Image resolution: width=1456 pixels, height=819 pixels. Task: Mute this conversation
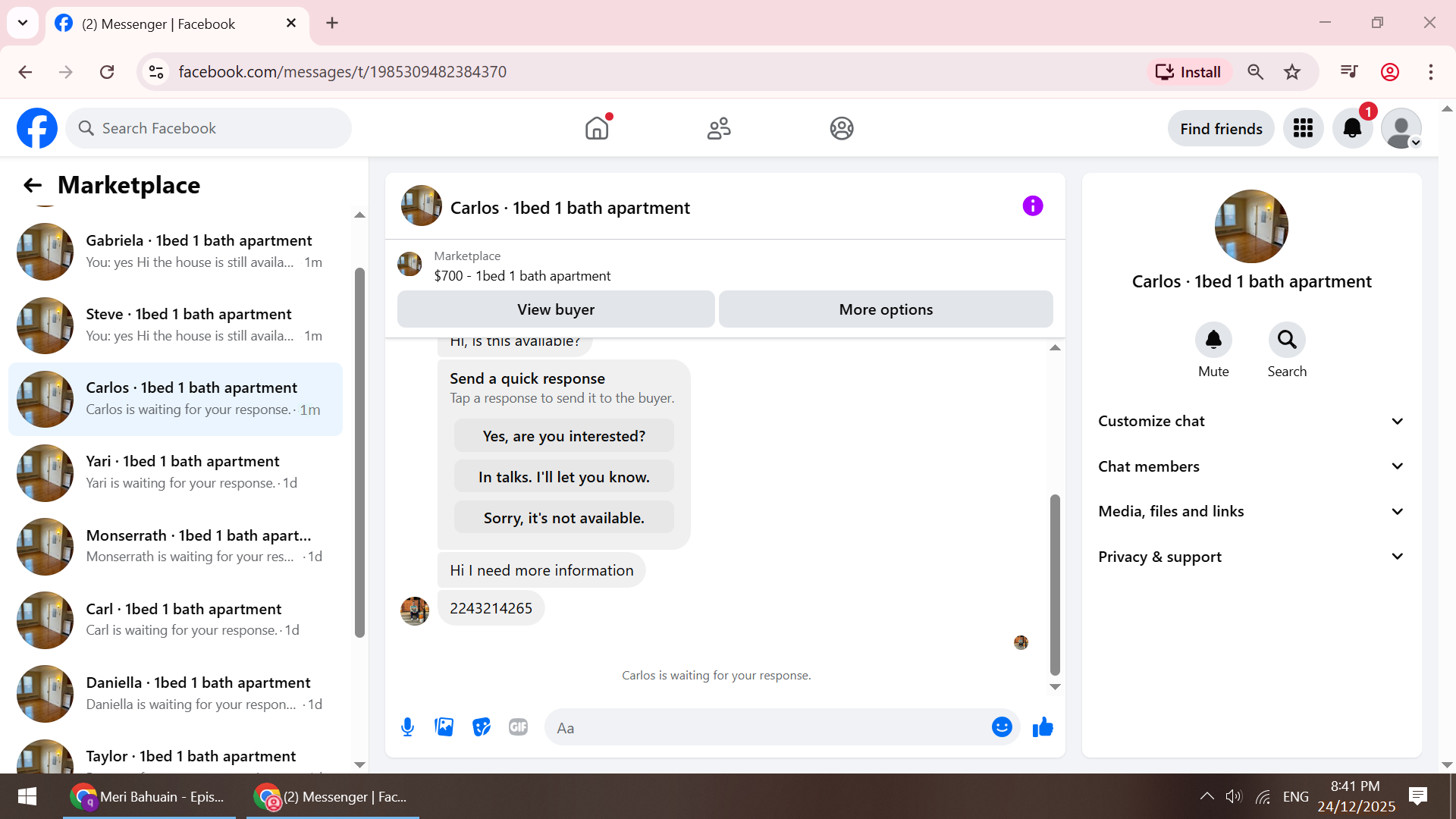pyautogui.click(x=1213, y=340)
